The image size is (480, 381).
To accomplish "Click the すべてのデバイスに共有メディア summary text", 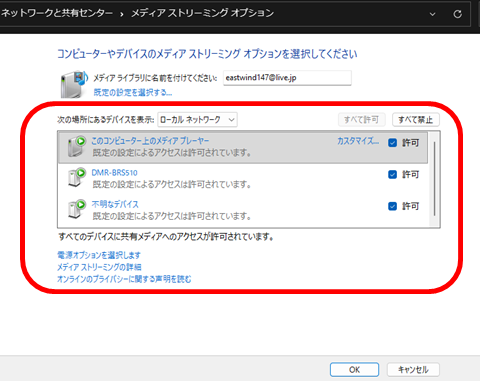I will point(166,237).
